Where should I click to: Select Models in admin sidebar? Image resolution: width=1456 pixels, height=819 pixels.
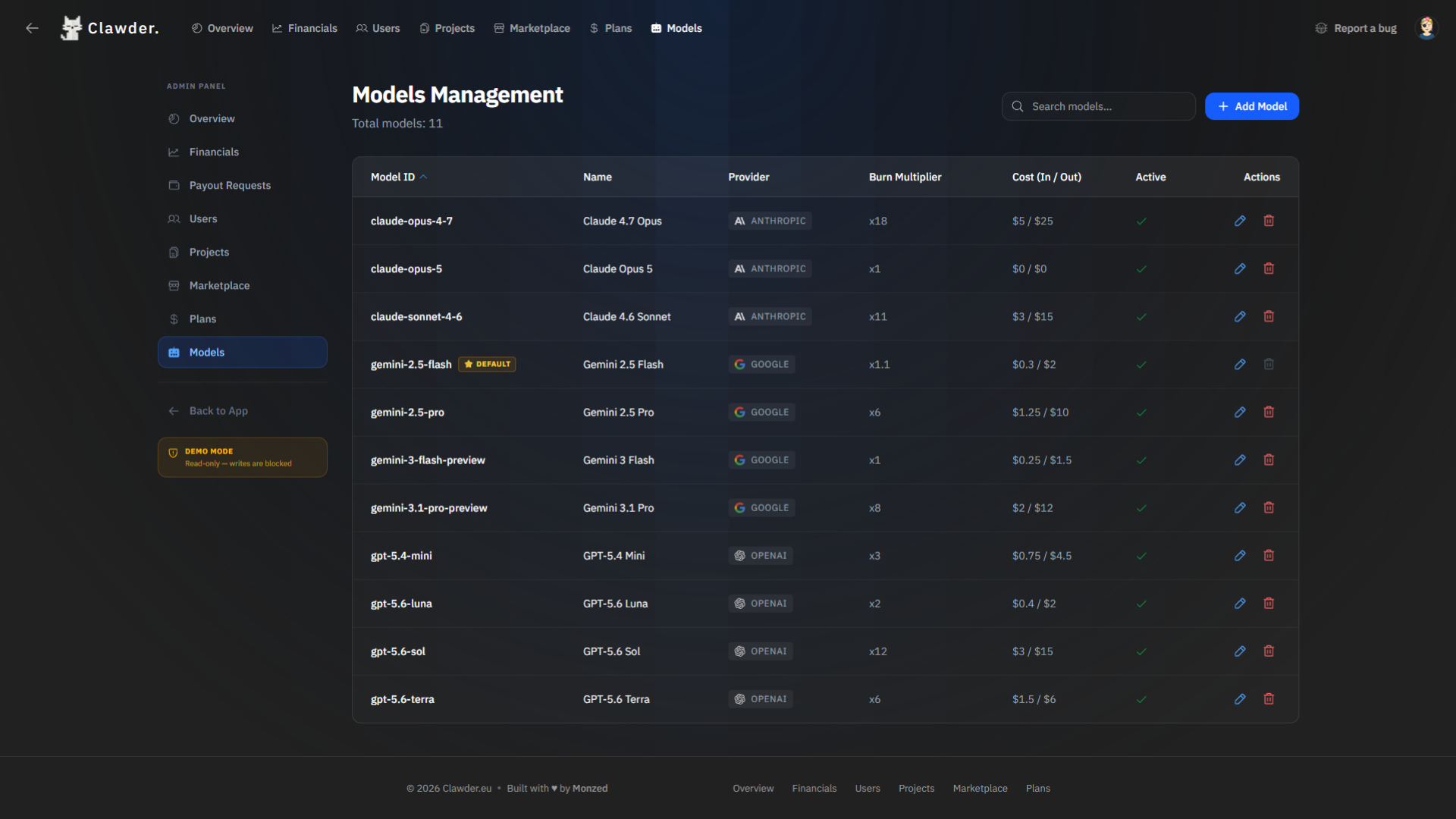click(x=243, y=352)
